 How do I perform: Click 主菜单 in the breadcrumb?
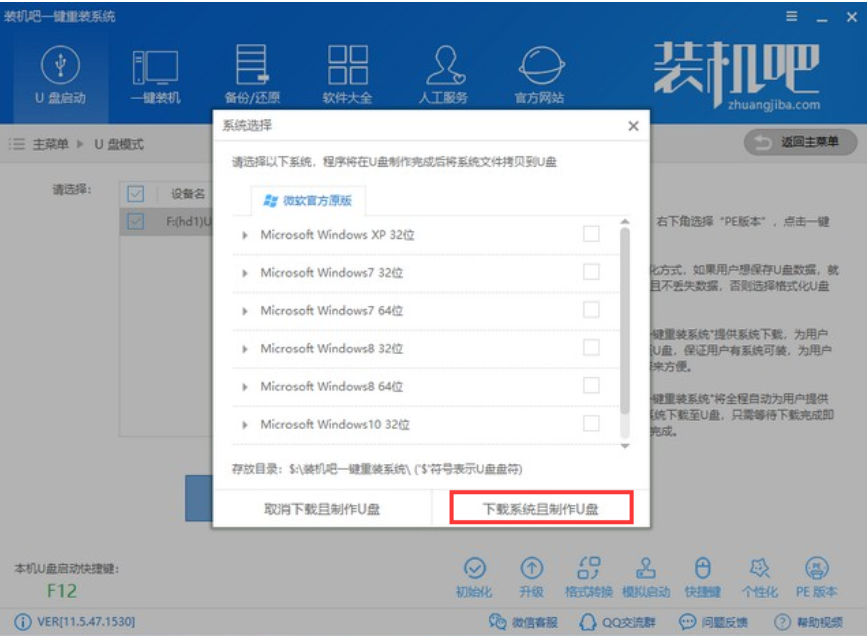point(50,144)
